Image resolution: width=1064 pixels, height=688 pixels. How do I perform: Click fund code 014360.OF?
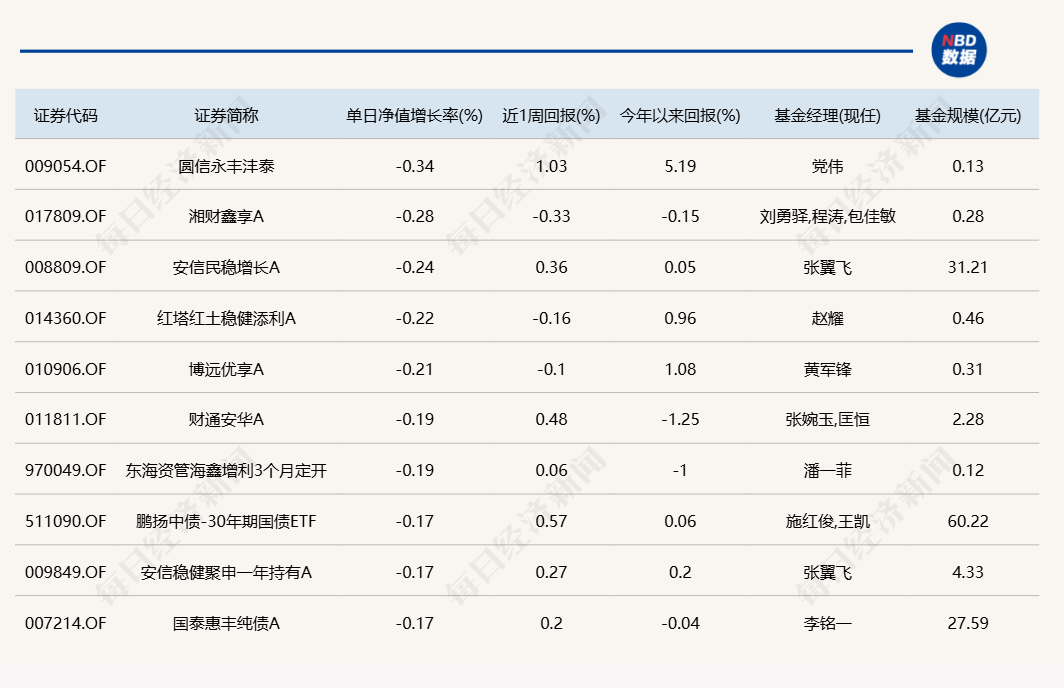(65, 318)
